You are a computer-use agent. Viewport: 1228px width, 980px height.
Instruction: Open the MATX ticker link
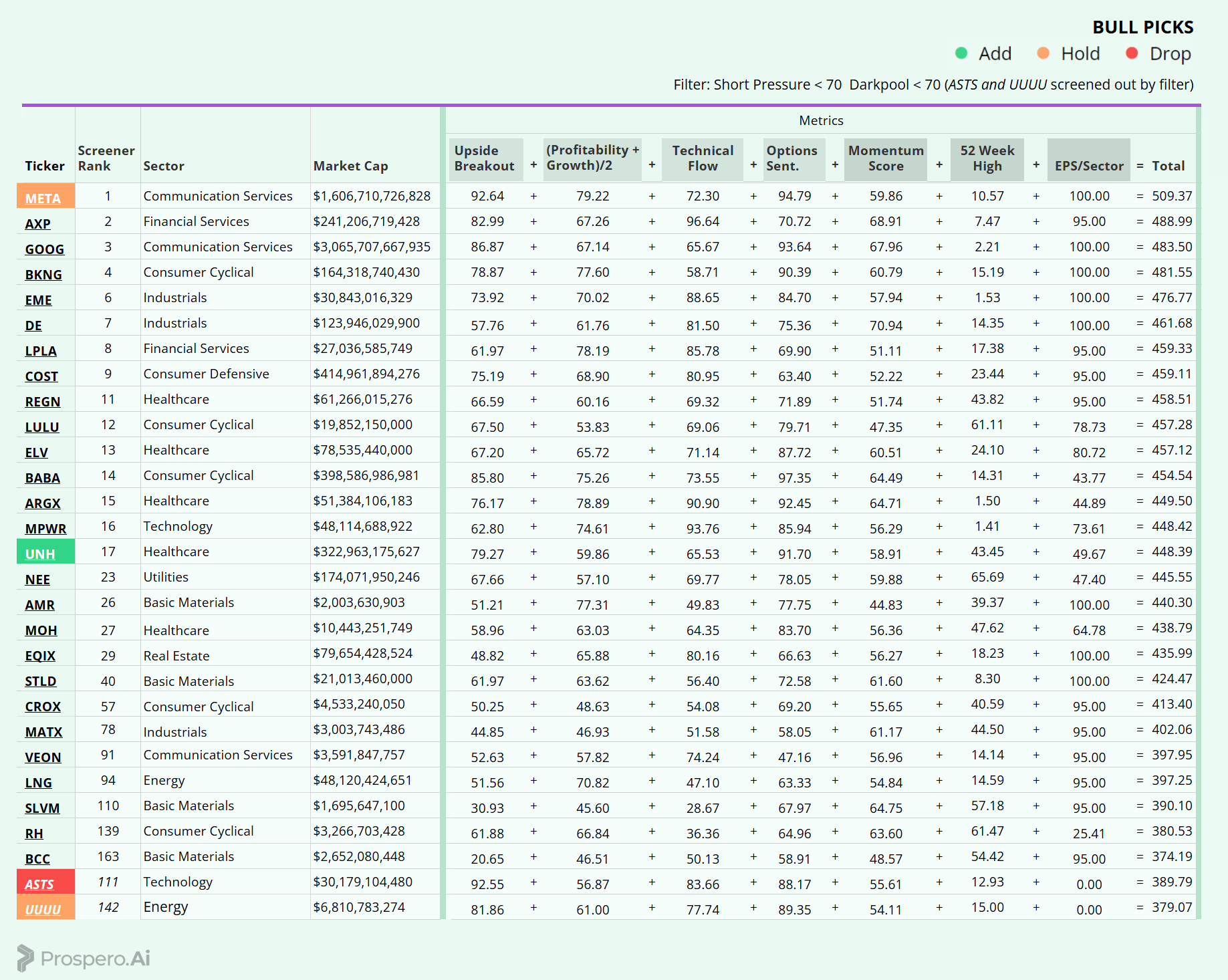click(x=43, y=732)
